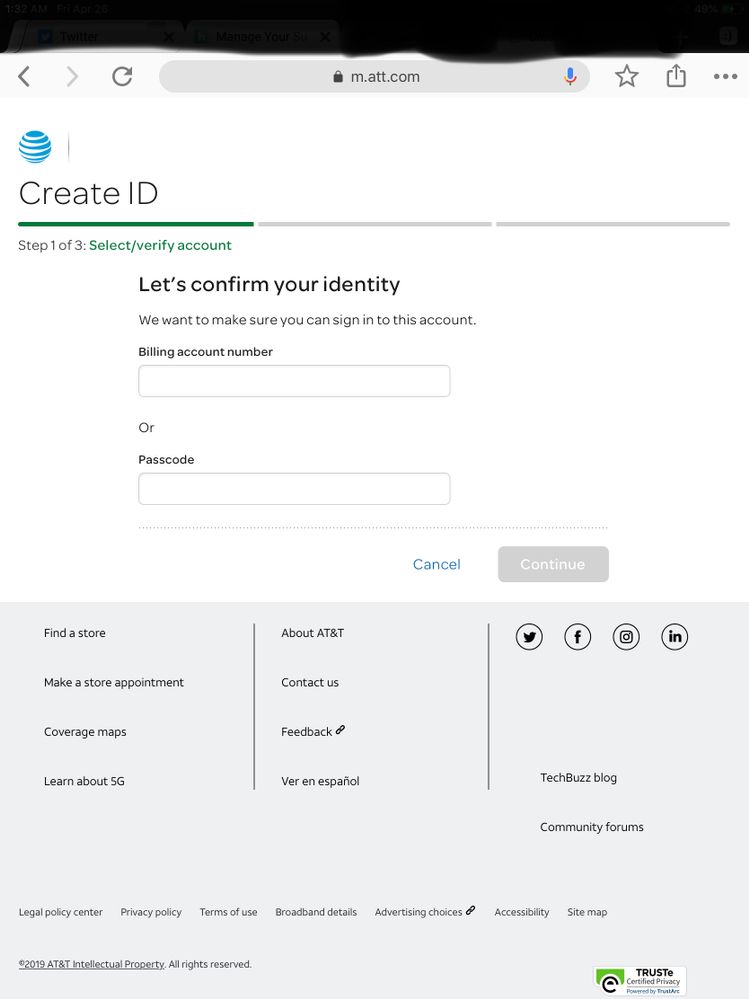The height and width of the screenshot is (999, 749).
Task: Open AT&T's LinkedIn via the LinkedIn icon
Action: click(x=675, y=637)
